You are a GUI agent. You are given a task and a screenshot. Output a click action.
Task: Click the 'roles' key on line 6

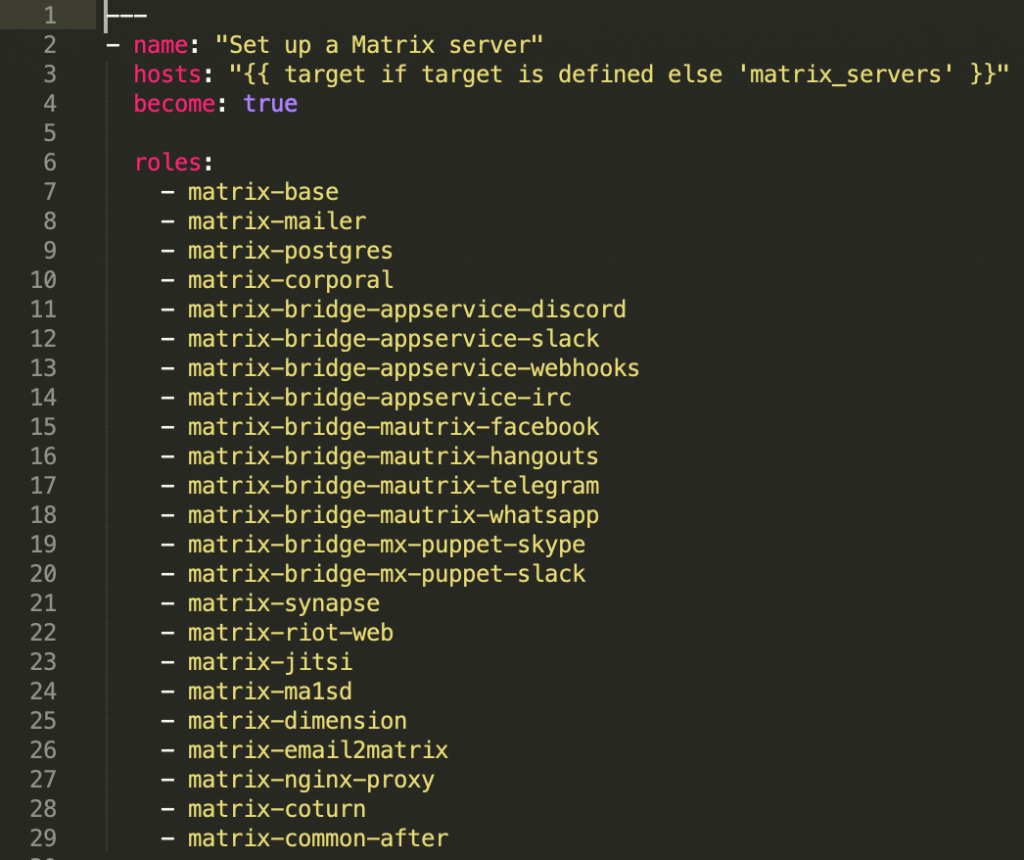[x=167, y=163]
